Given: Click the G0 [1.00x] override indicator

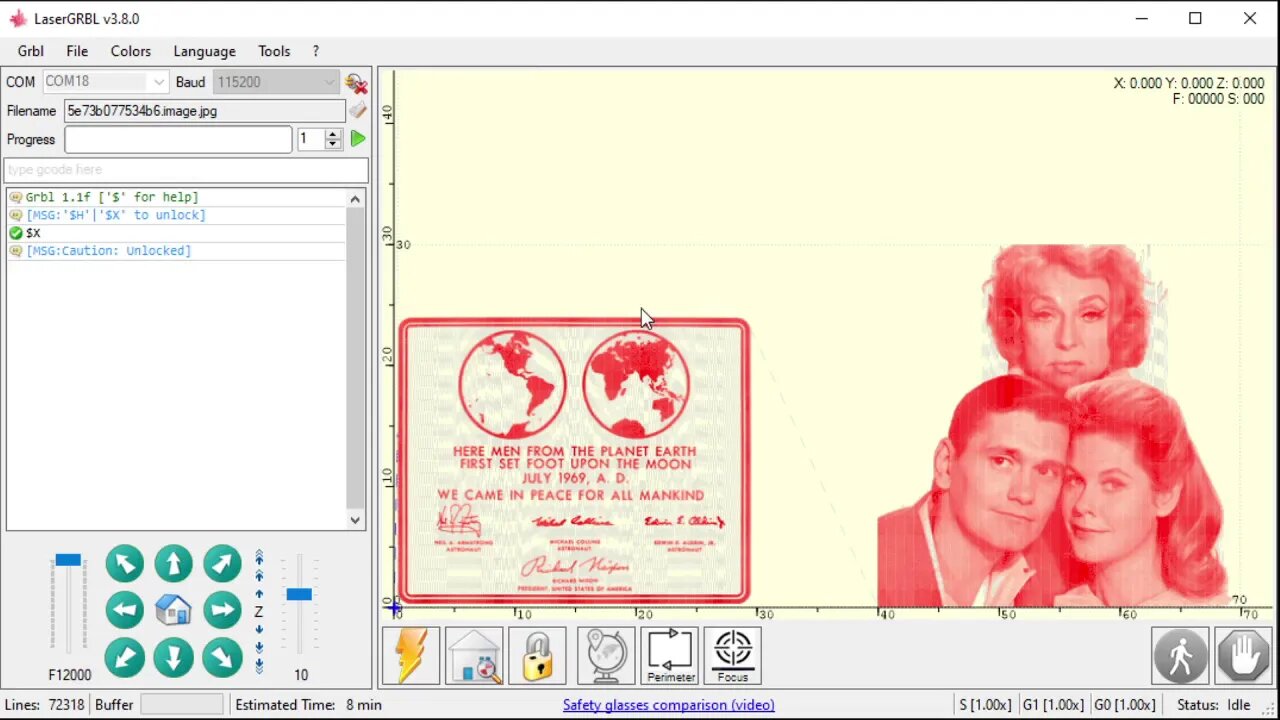Looking at the screenshot, I should (1125, 705).
